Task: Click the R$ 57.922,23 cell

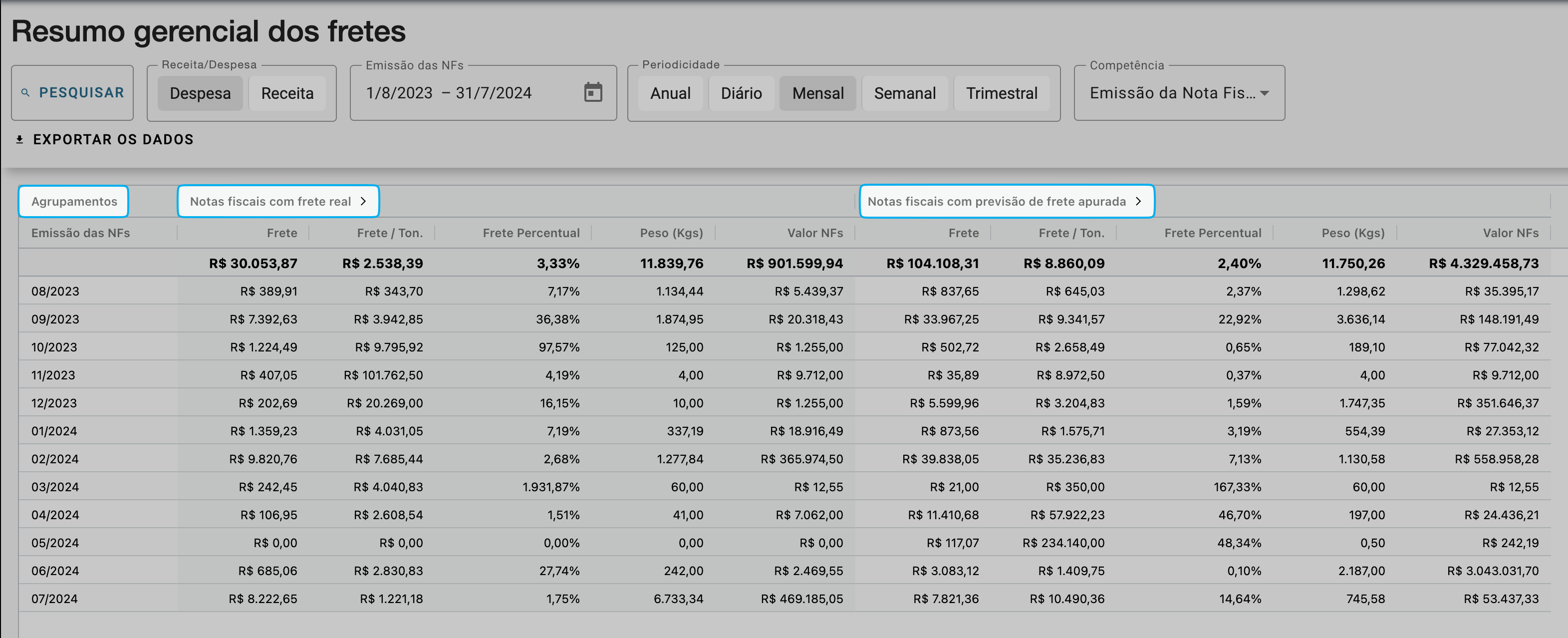Action: [1067, 515]
